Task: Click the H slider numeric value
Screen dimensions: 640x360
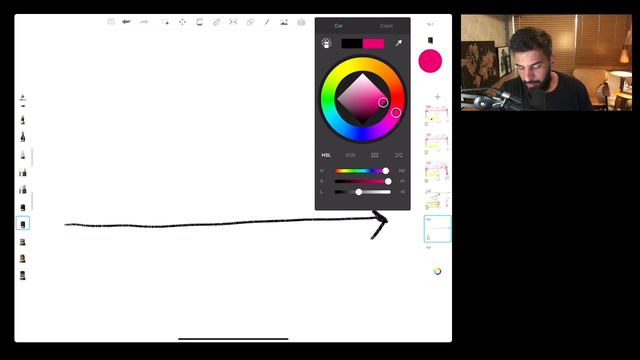Action: click(402, 171)
